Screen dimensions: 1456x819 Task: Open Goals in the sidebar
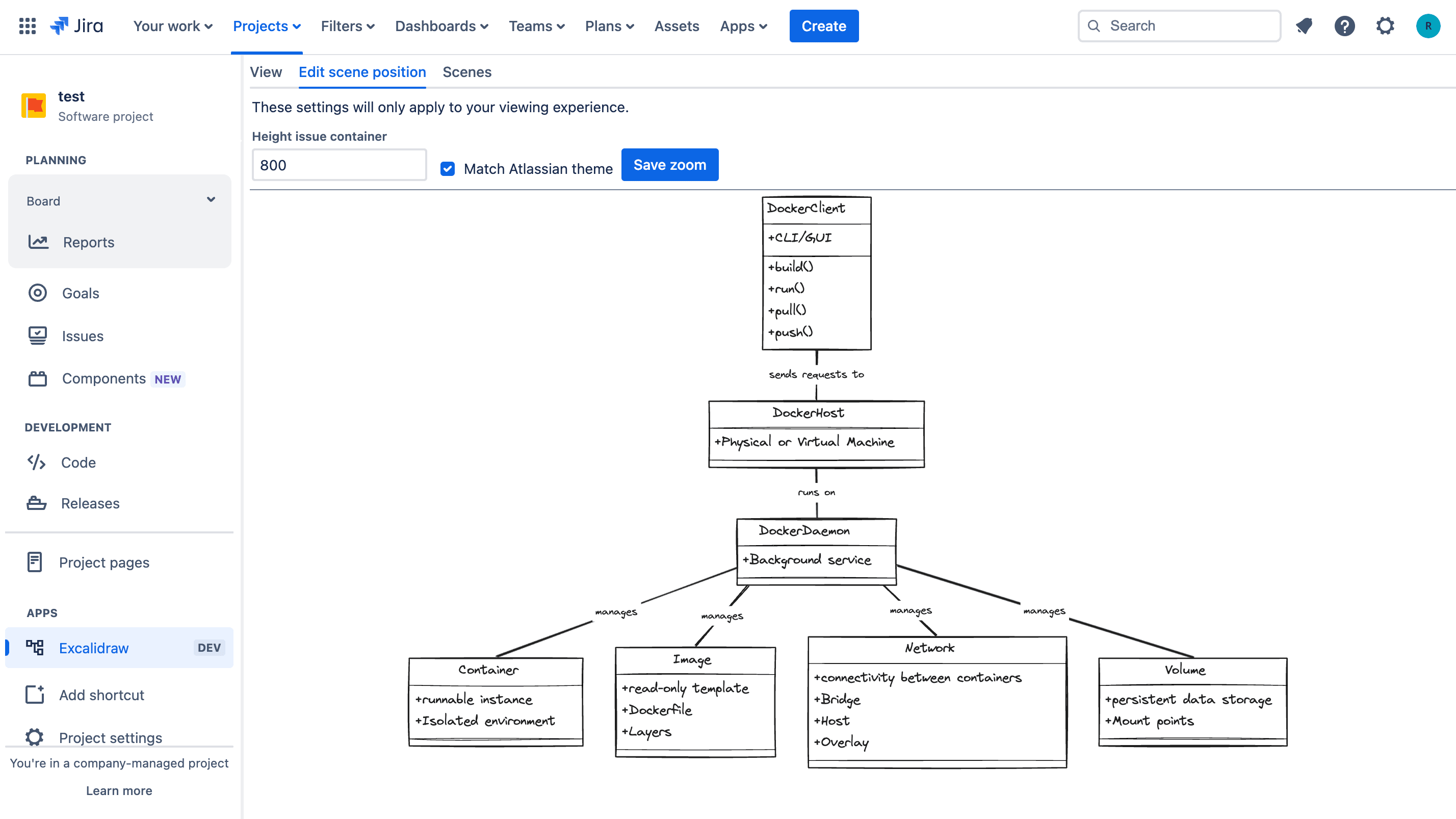tap(80, 293)
